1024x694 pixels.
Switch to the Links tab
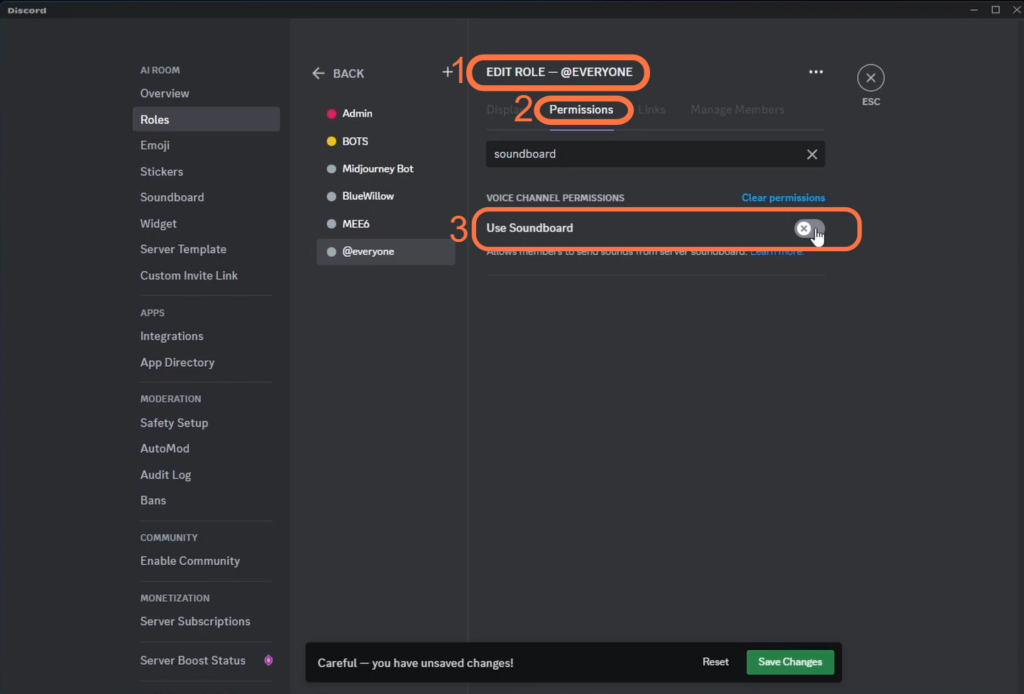652,110
